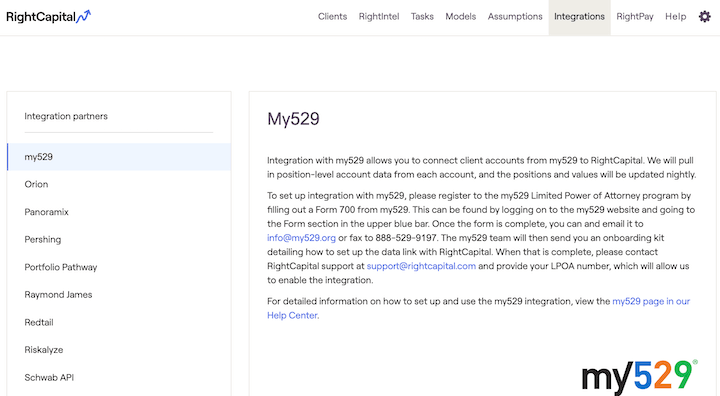Select the Integrations tab

coord(579,17)
